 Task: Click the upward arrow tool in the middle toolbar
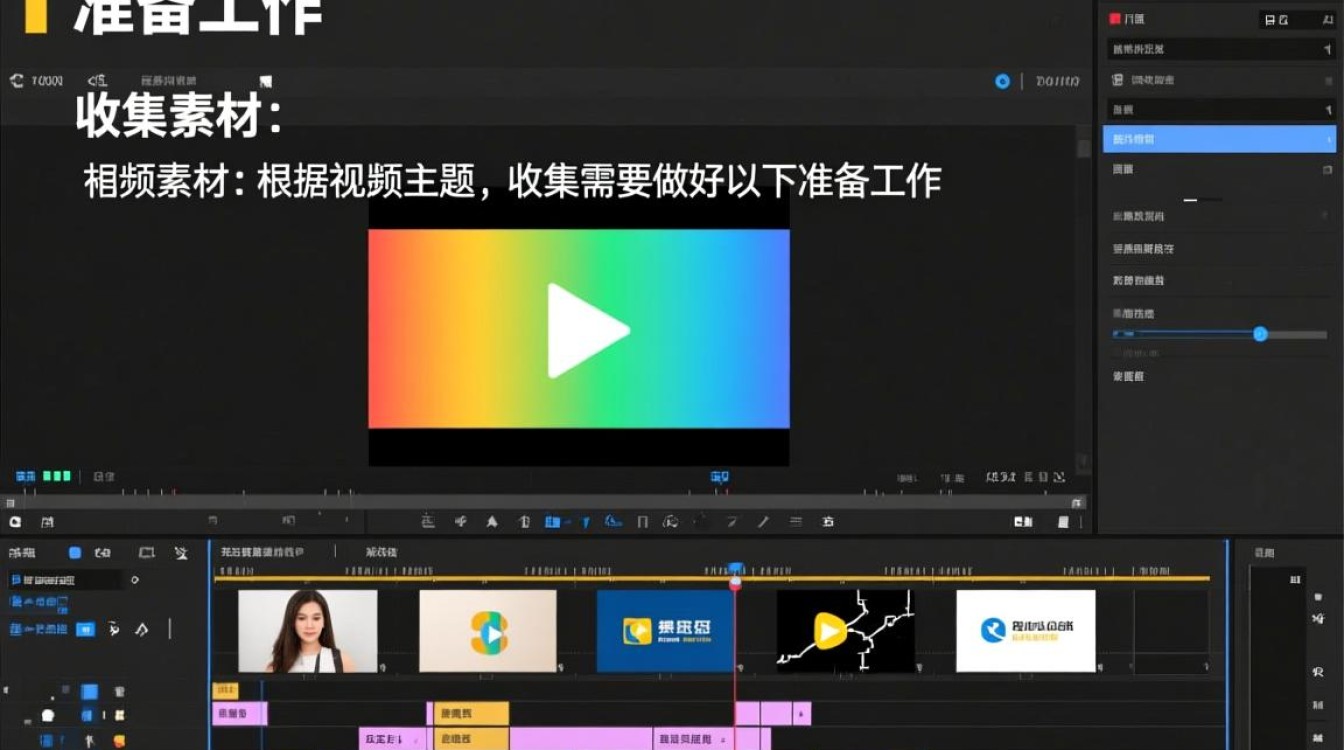(492, 521)
